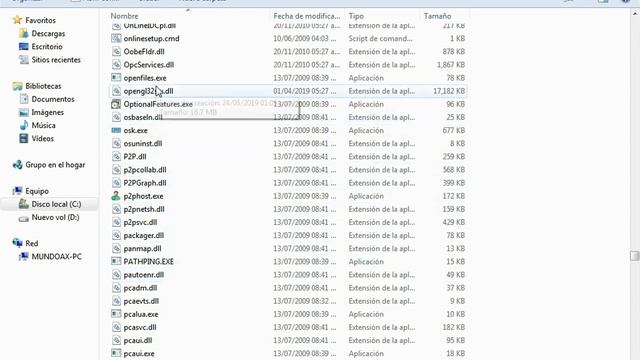Screen dimensions: 640x360
Task: Select the panmap.dll file name
Action: [142, 248]
